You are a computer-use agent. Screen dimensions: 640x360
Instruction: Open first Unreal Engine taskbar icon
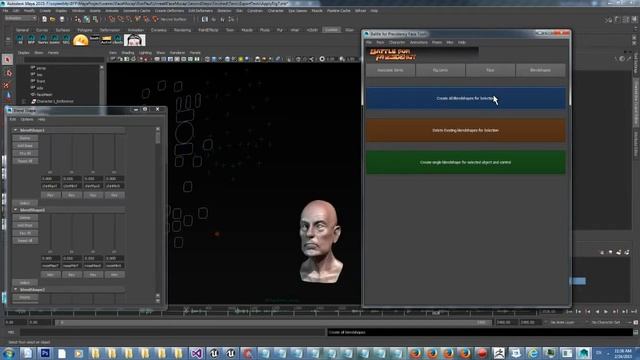(x=214, y=353)
